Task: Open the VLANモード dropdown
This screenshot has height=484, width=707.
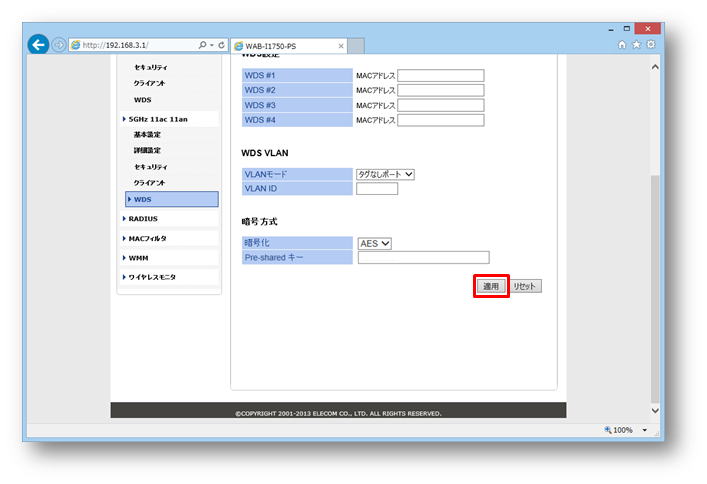Action: click(385, 174)
